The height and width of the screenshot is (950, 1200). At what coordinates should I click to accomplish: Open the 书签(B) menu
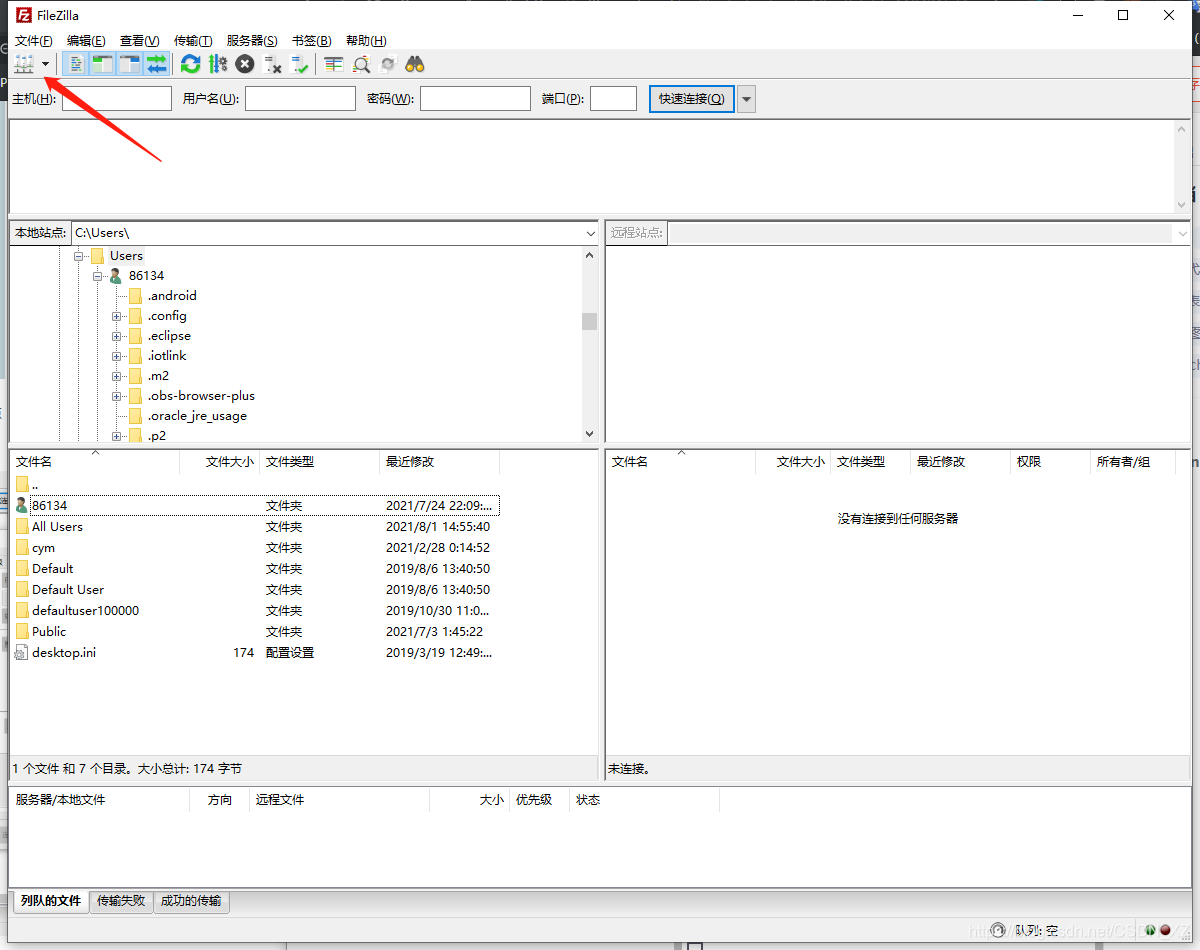pyautogui.click(x=311, y=41)
